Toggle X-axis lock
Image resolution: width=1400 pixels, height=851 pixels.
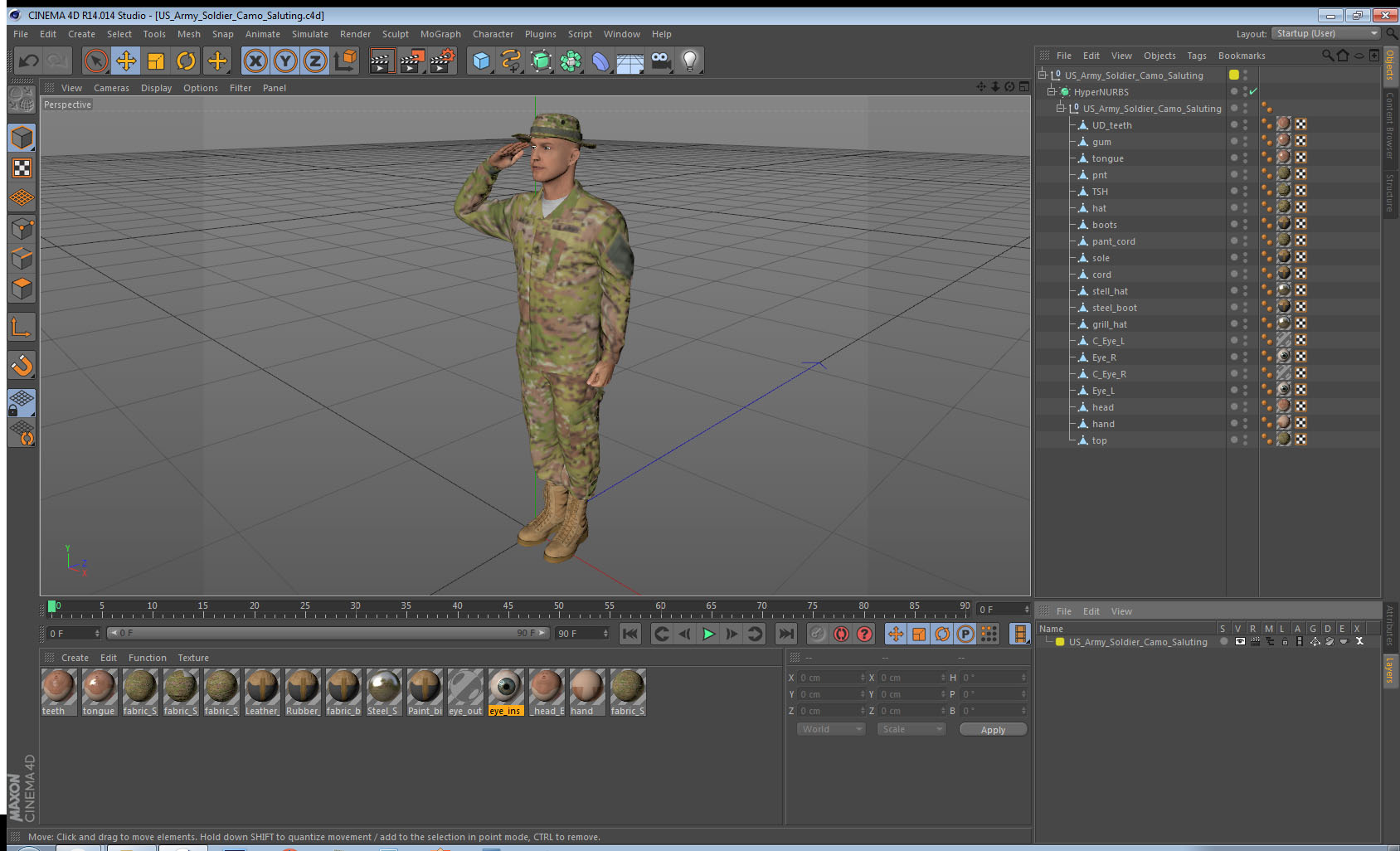coord(255,61)
